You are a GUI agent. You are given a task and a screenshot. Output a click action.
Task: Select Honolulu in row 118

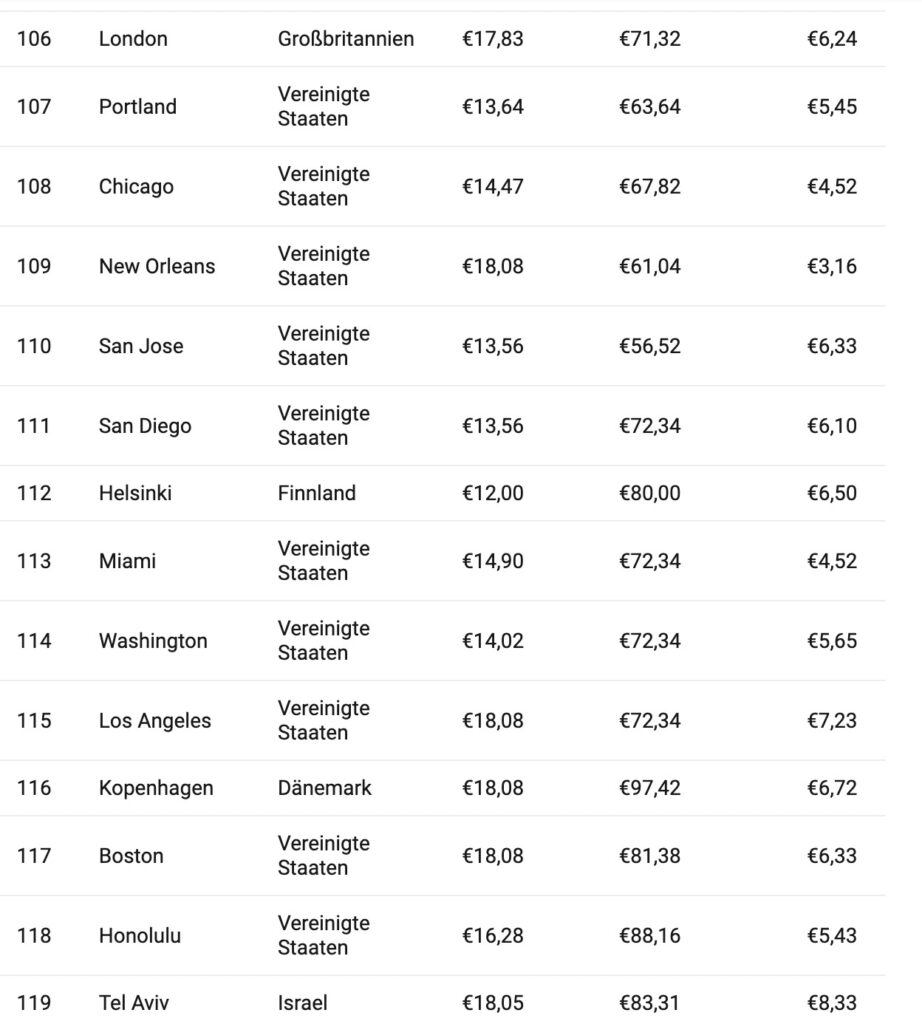point(140,936)
